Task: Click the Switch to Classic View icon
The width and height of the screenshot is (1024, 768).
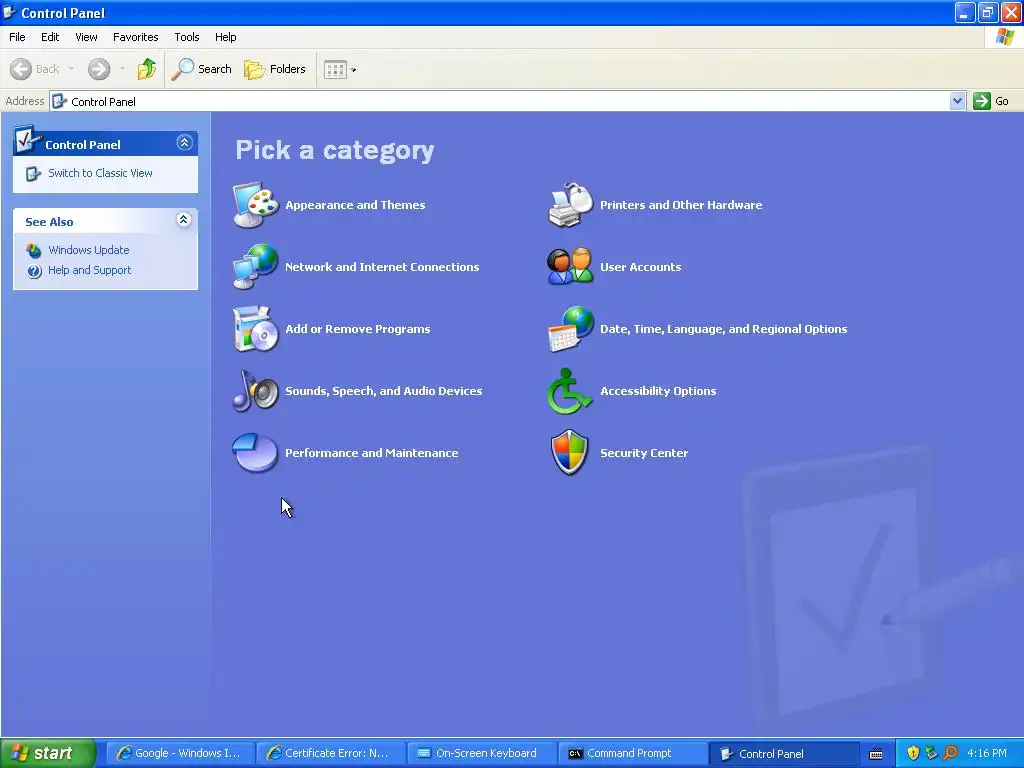Action: tap(33, 174)
